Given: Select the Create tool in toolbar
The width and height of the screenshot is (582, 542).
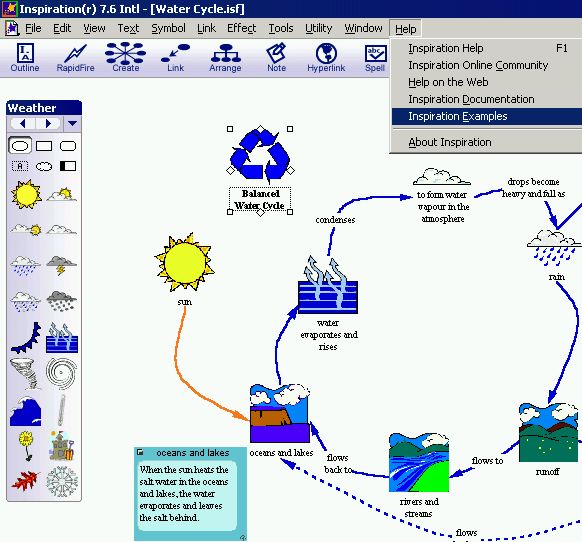Looking at the screenshot, I should (125, 57).
